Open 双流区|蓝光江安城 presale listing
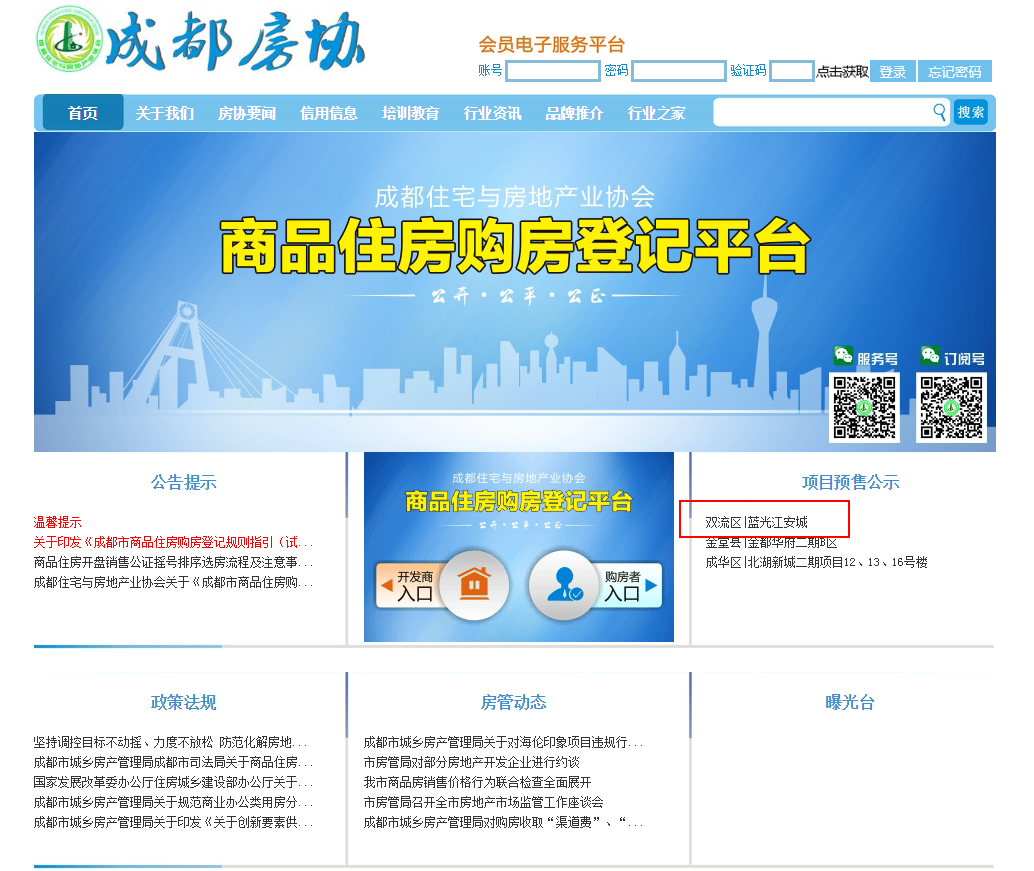 coord(756,522)
